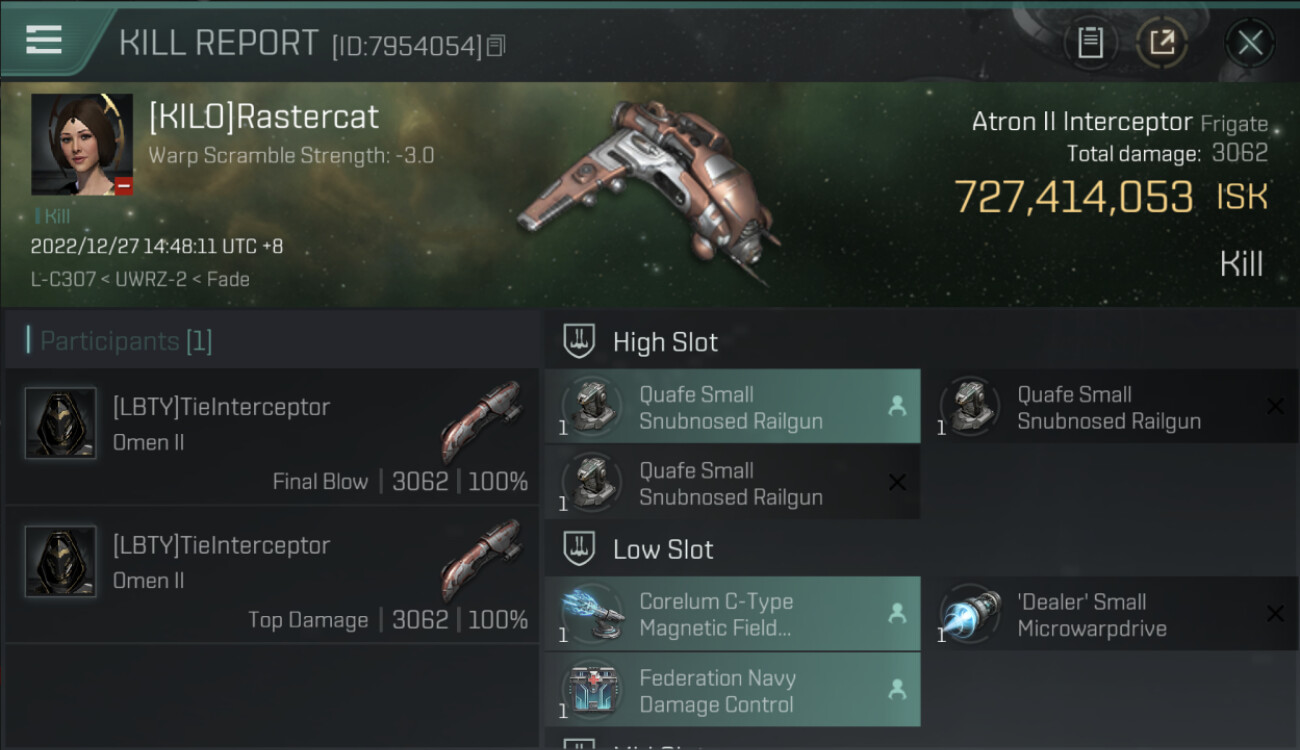Copy the kill report ID icon
Screen dimensions: 1300x750
pyautogui.click(x=496, y=45)
